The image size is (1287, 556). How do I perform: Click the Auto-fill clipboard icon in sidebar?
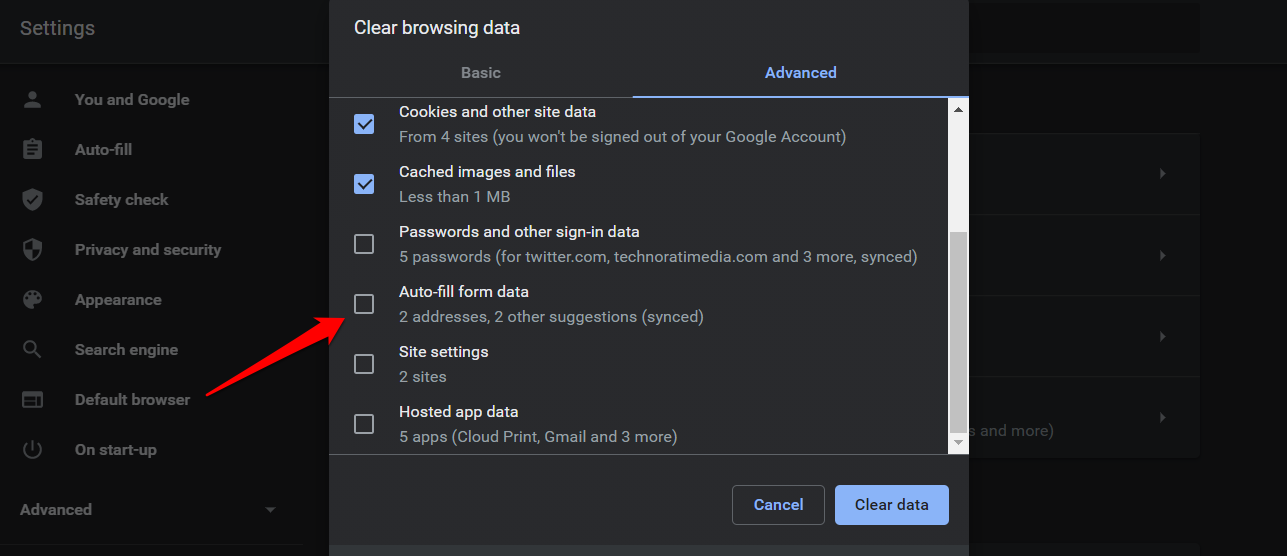33,149
